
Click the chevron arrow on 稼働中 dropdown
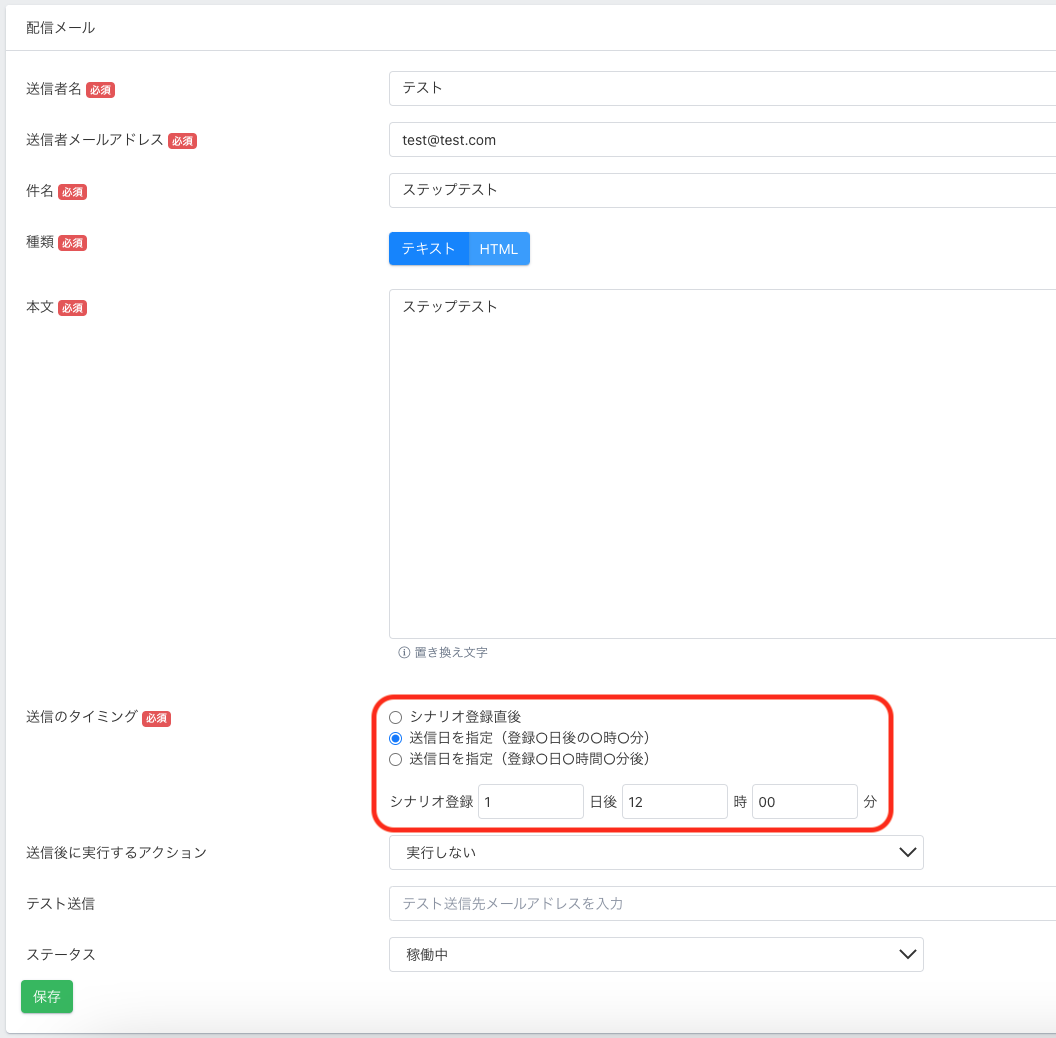pyautogui.click(x=907, y=955)
